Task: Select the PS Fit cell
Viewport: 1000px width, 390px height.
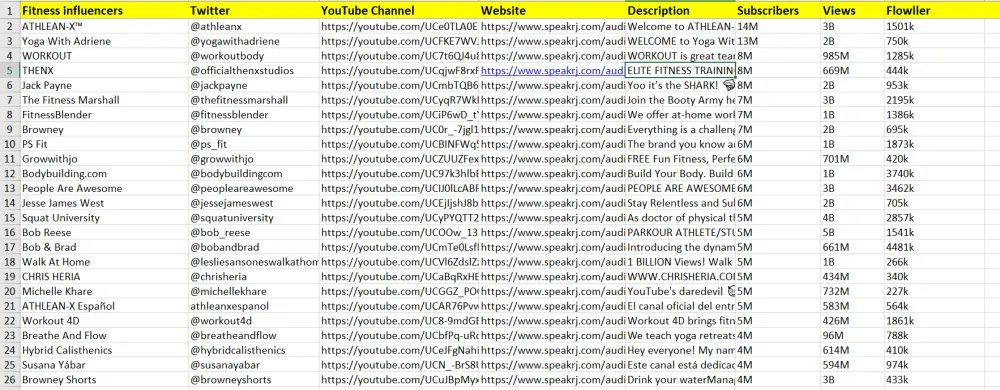Action: (x=105, y=144)
